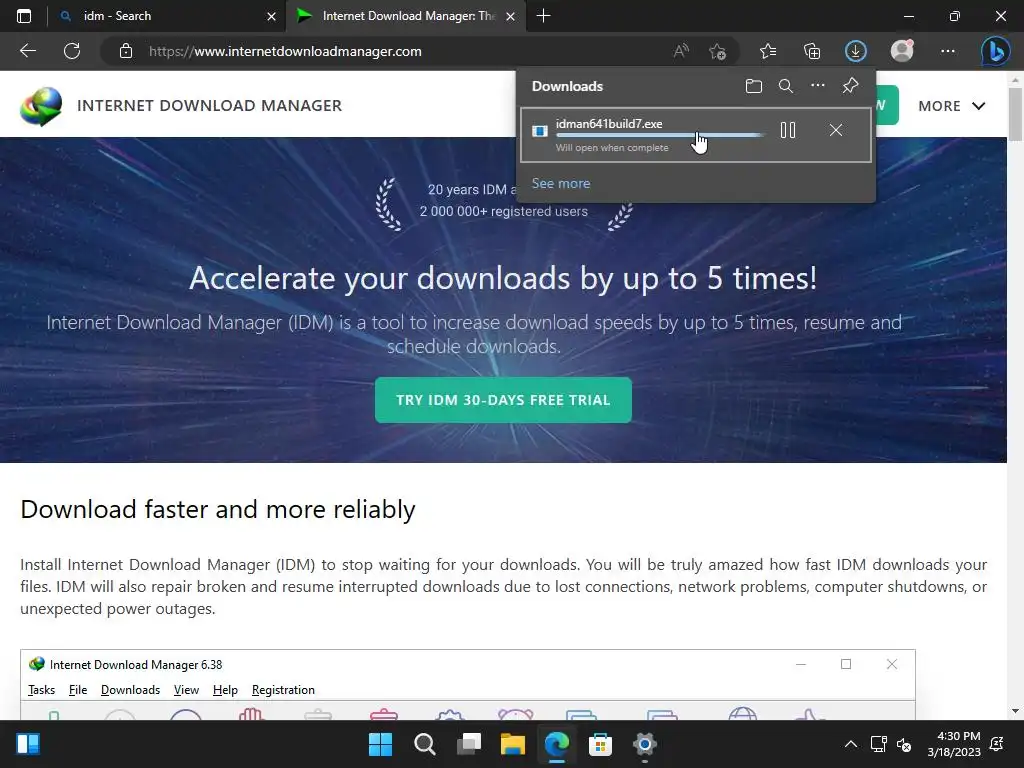Open more options in Downloads panel

[x=818, y=86]
